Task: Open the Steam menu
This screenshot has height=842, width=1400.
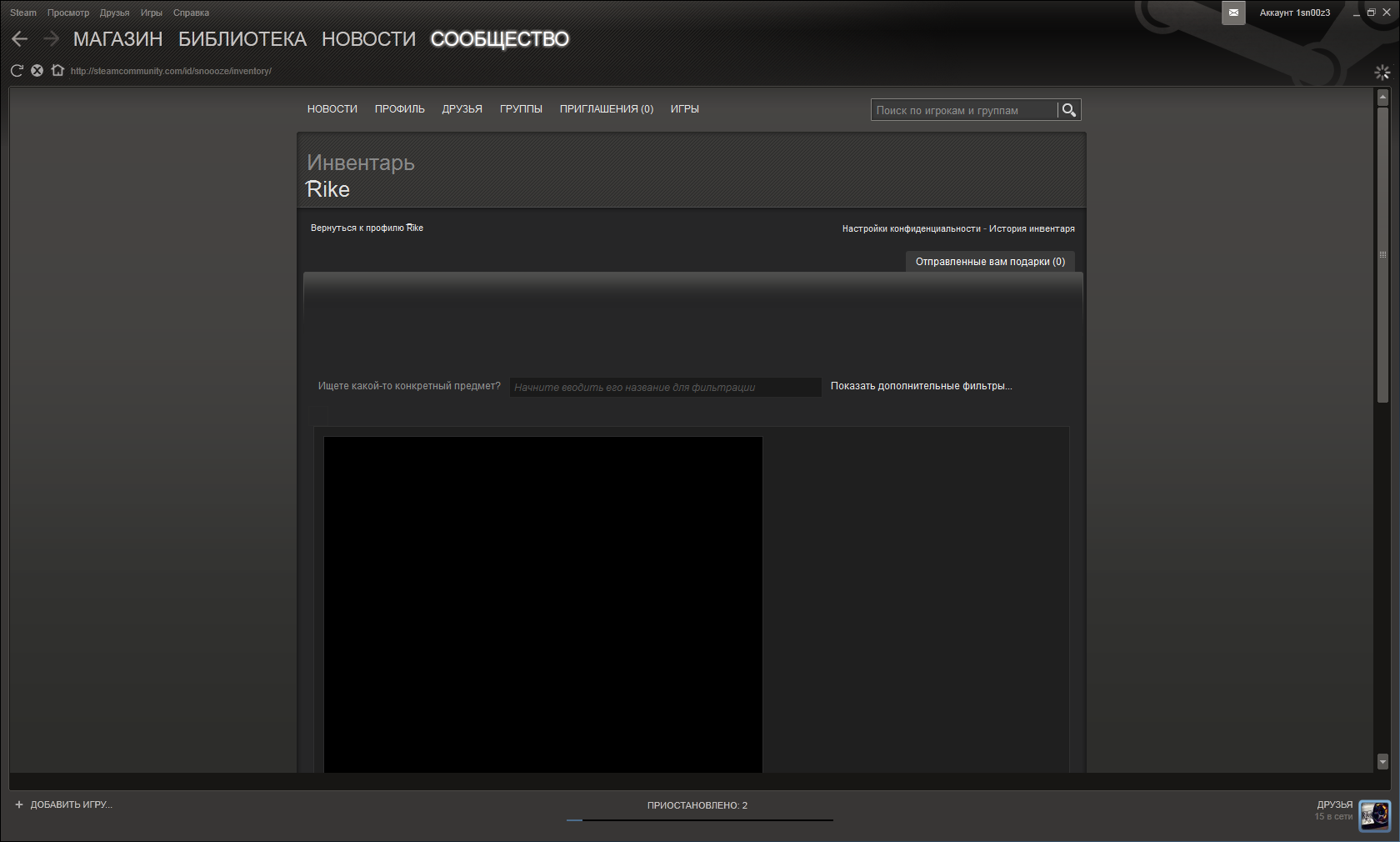Action: point(23,13)
